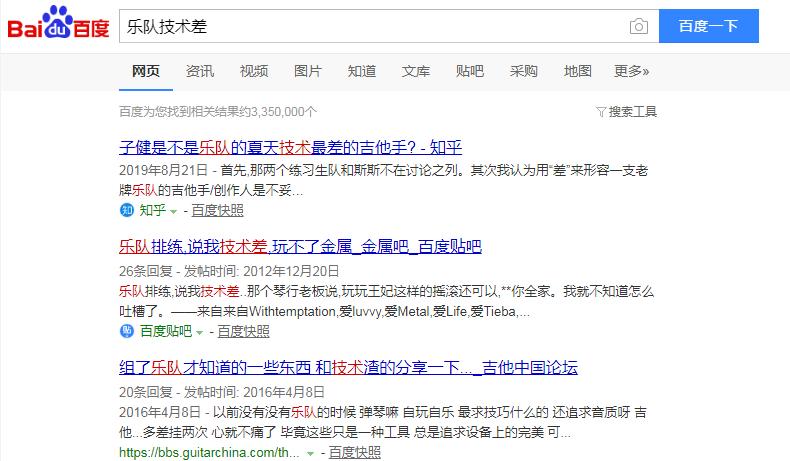The image size is (790, 461).
Task: Click the Baidu Tieba source favicon
Action: click(x=126, y=331)
